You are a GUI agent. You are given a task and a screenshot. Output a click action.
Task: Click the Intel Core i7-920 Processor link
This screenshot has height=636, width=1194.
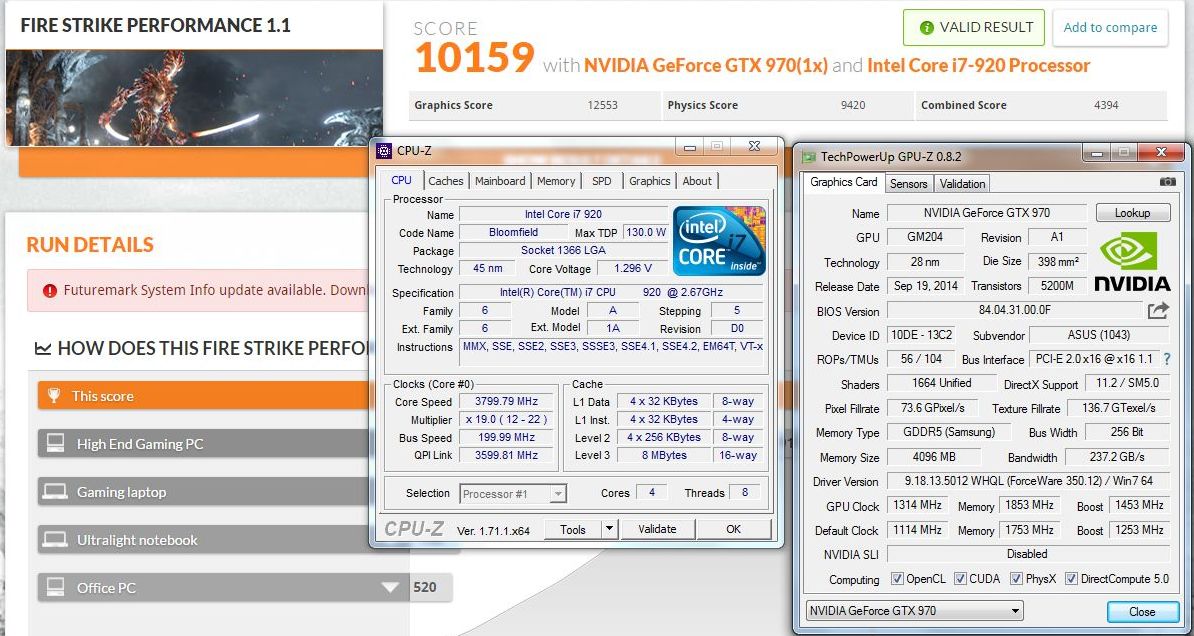pyautogui.click(x=979, y=66)
